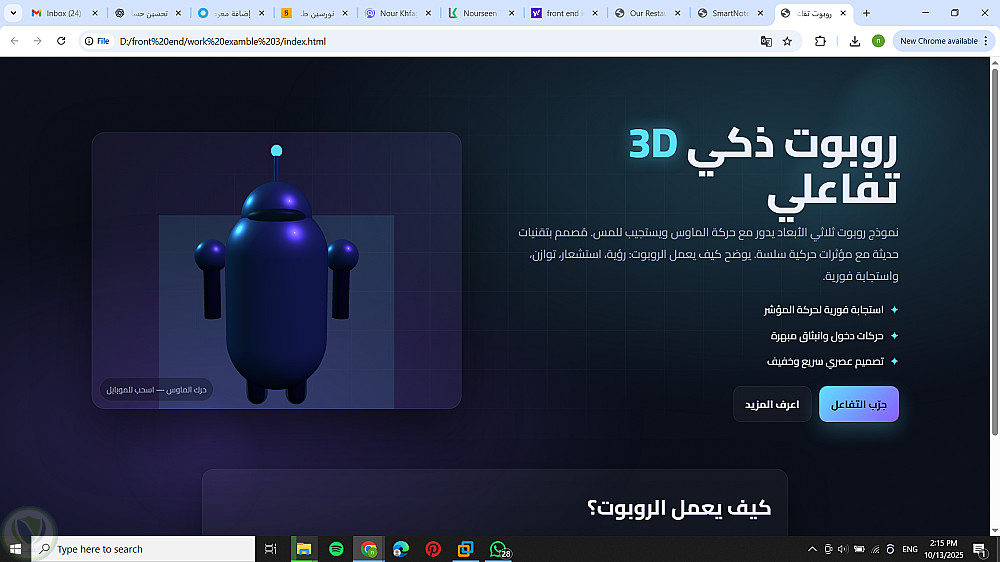Open the VirtualBox-style taskbar icon
Viewport: 1000px width, 562px height.
click(x=466, y=549)
